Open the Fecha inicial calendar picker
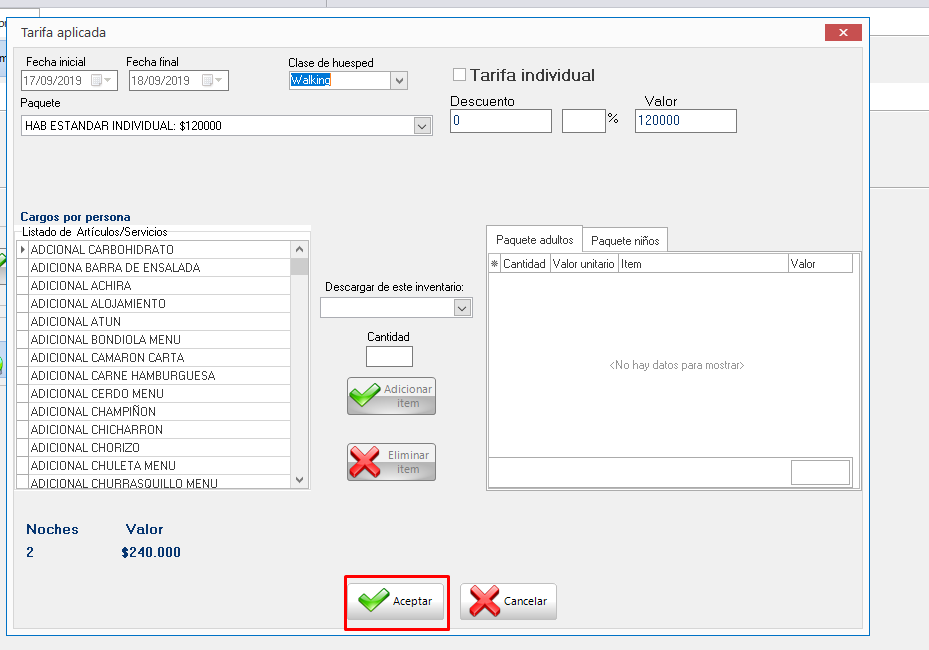This screenshot has height=650, width=929. tap(101, 81)
